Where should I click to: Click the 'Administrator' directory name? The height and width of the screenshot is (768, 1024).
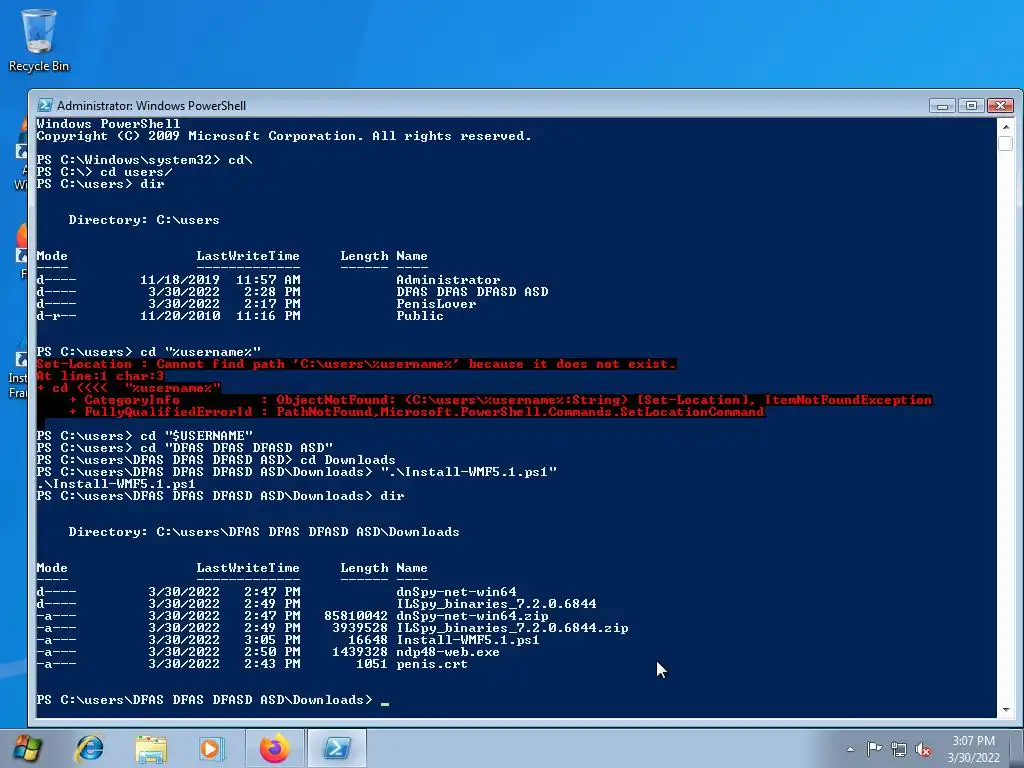pos(448,280)
